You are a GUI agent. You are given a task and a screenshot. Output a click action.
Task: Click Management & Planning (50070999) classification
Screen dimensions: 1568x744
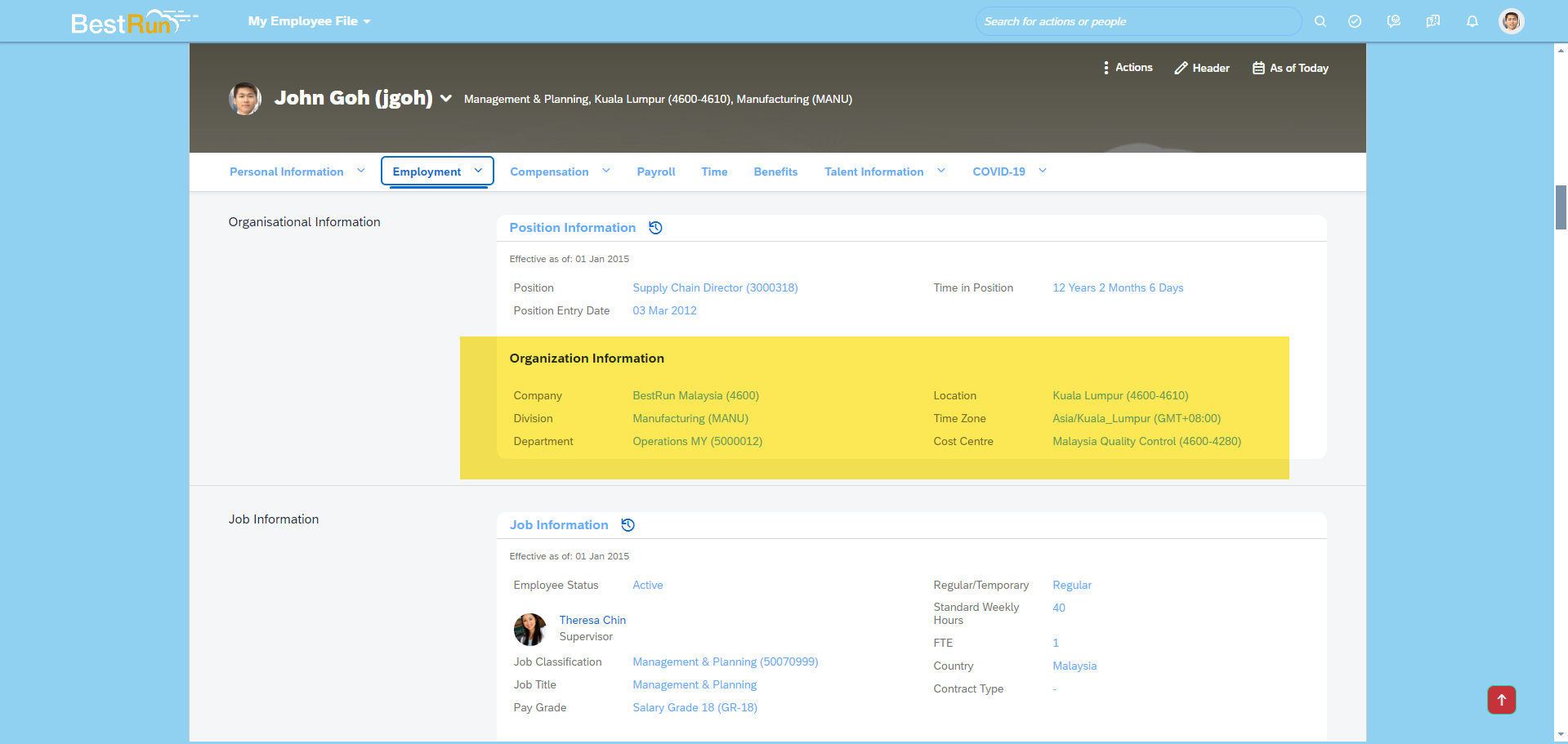pos(726,662)
